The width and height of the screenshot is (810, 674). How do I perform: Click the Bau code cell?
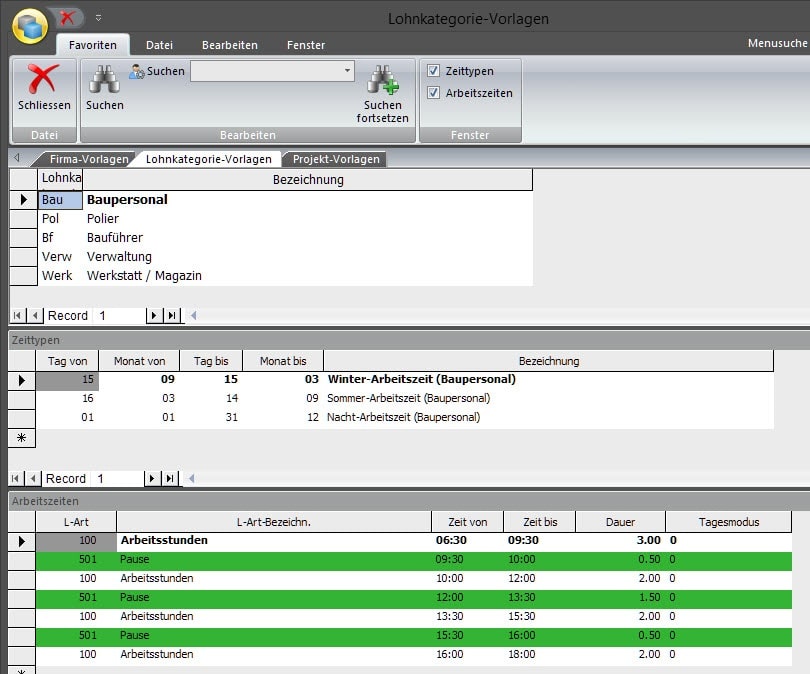click(60, 200)
